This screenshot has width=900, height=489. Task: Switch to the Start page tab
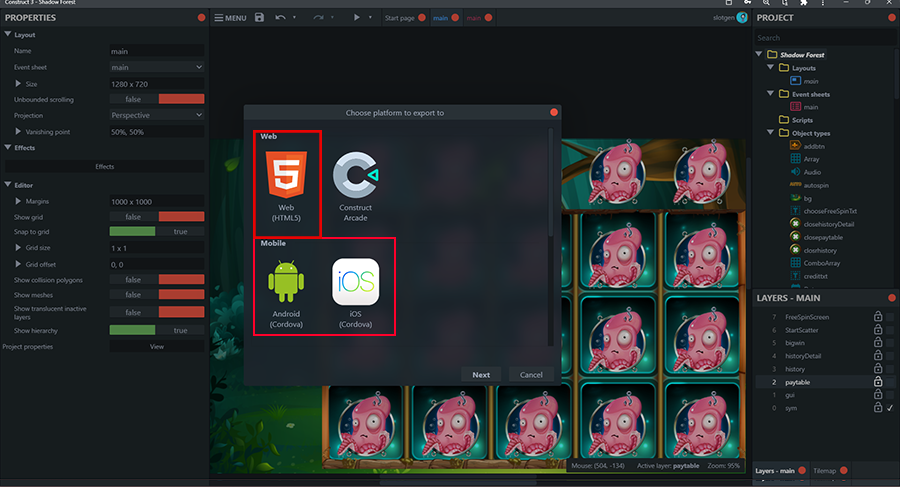399,18
